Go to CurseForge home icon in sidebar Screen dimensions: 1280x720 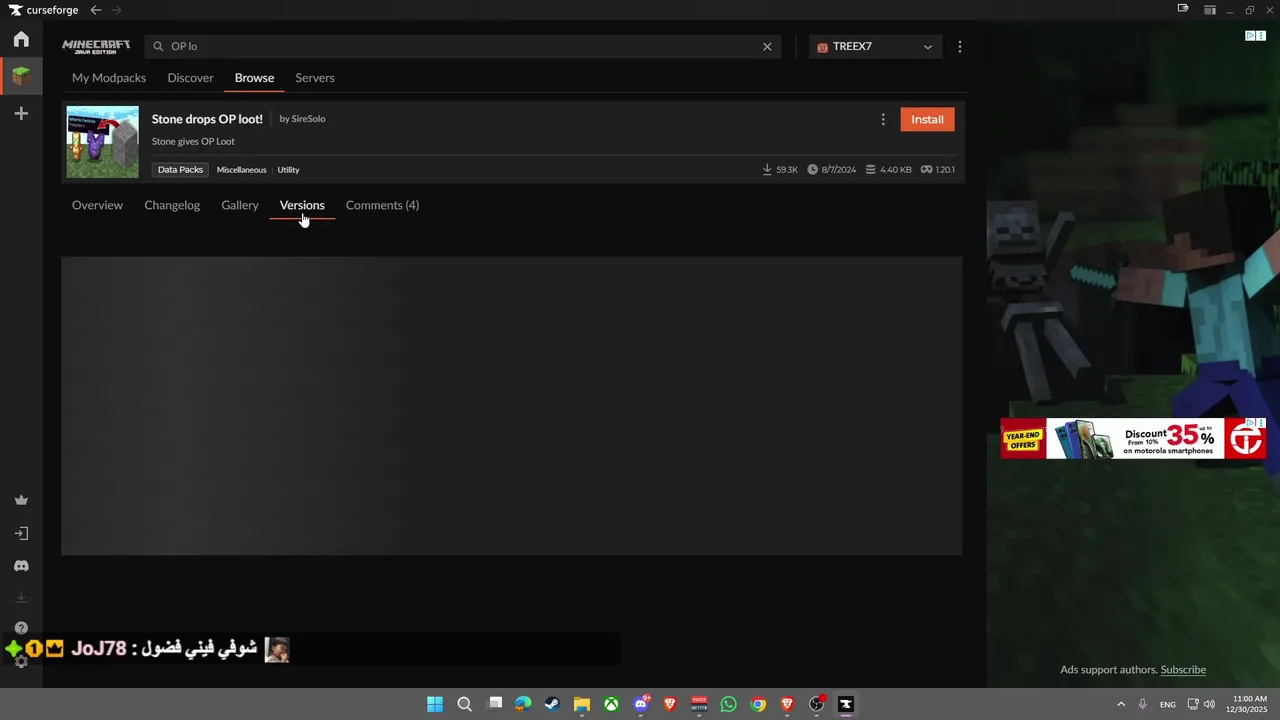pyautogui.click(x=21, y=39)
